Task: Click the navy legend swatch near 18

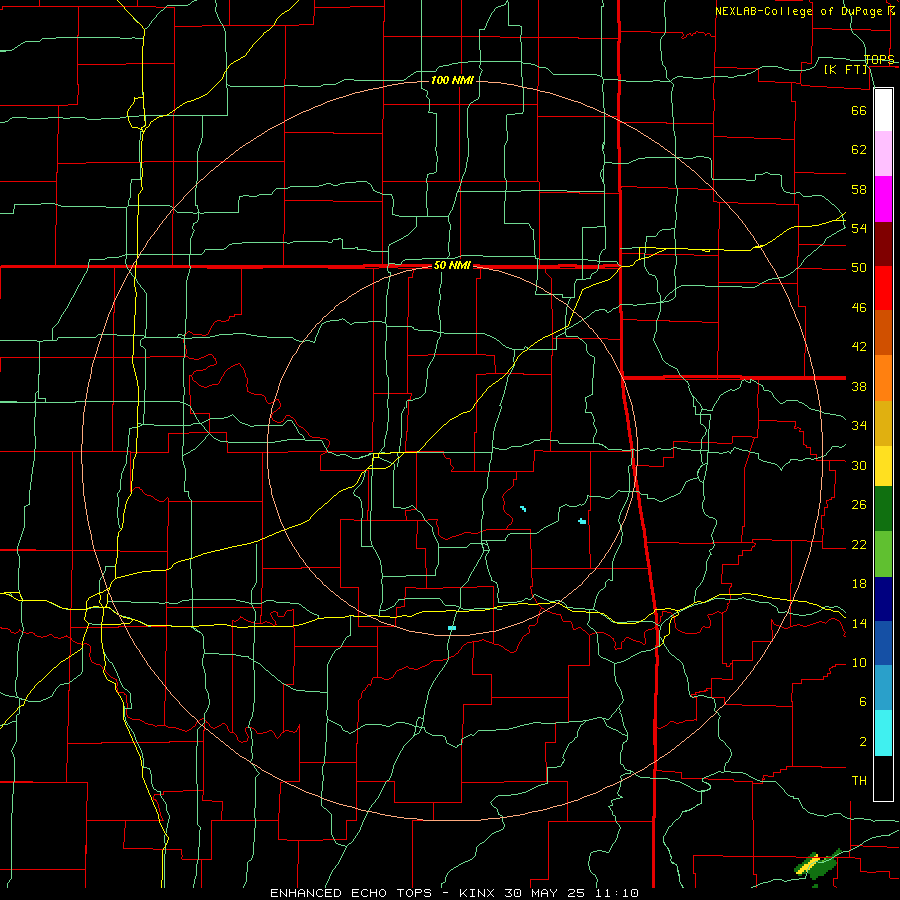Action: (x=883, y=599)
